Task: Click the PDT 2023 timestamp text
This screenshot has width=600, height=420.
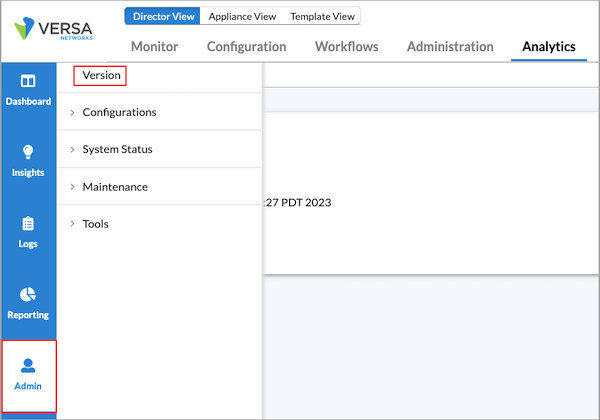Action: (x=298, y=203)
